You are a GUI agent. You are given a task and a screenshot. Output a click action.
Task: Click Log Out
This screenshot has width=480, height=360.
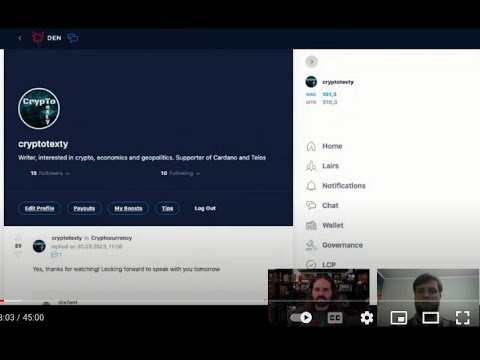pos(205,208)
